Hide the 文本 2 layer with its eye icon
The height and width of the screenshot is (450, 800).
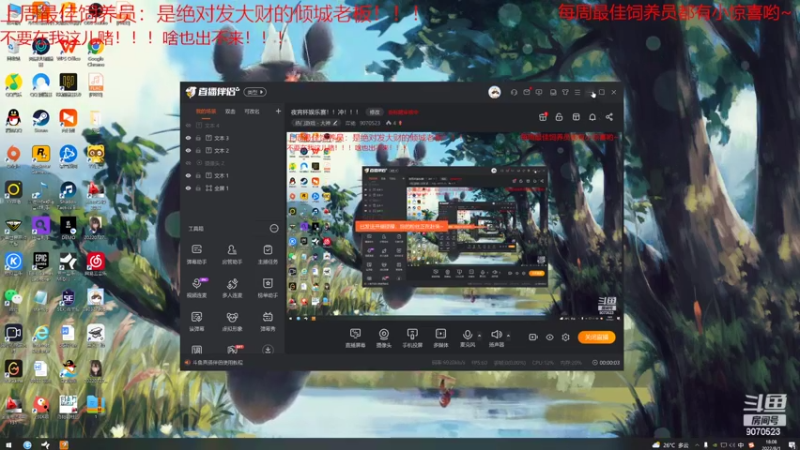pyautogui.click(x=188, y=151)
